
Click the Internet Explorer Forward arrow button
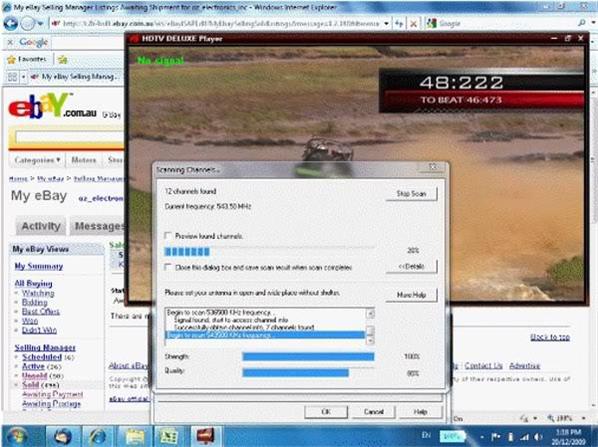[x=28, y=24]
